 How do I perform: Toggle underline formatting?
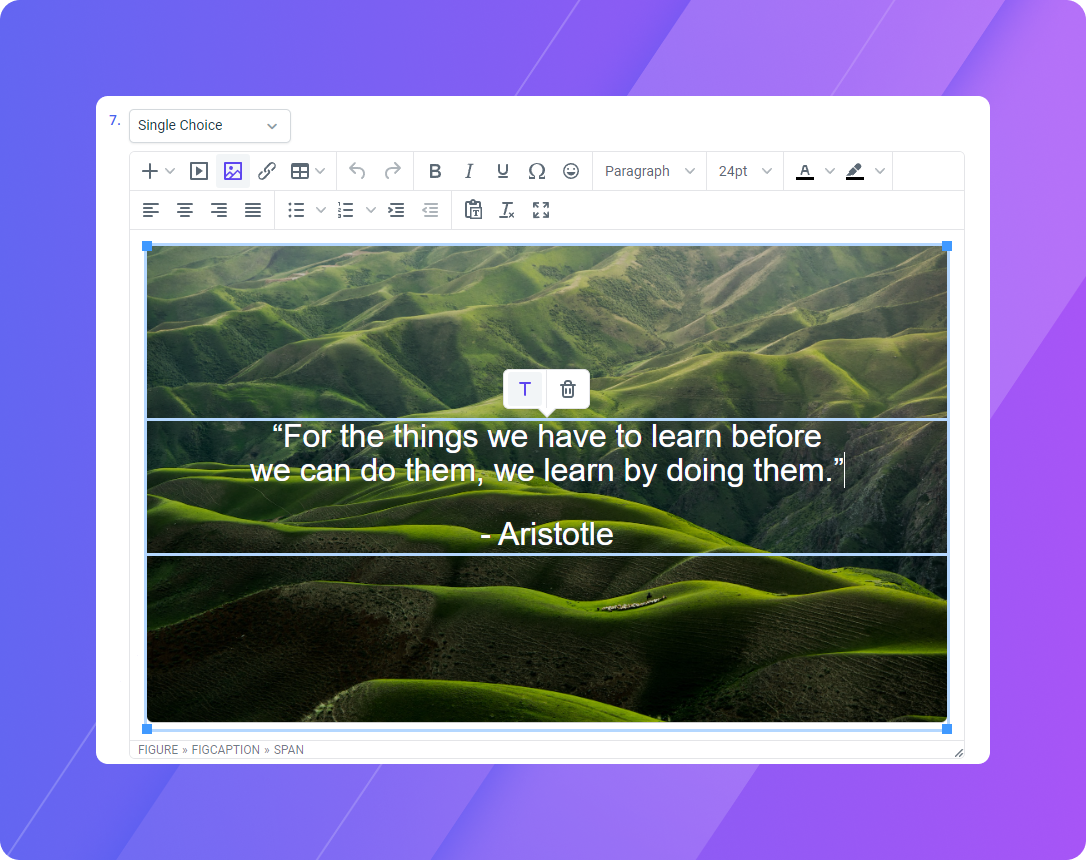coord(503,171)
